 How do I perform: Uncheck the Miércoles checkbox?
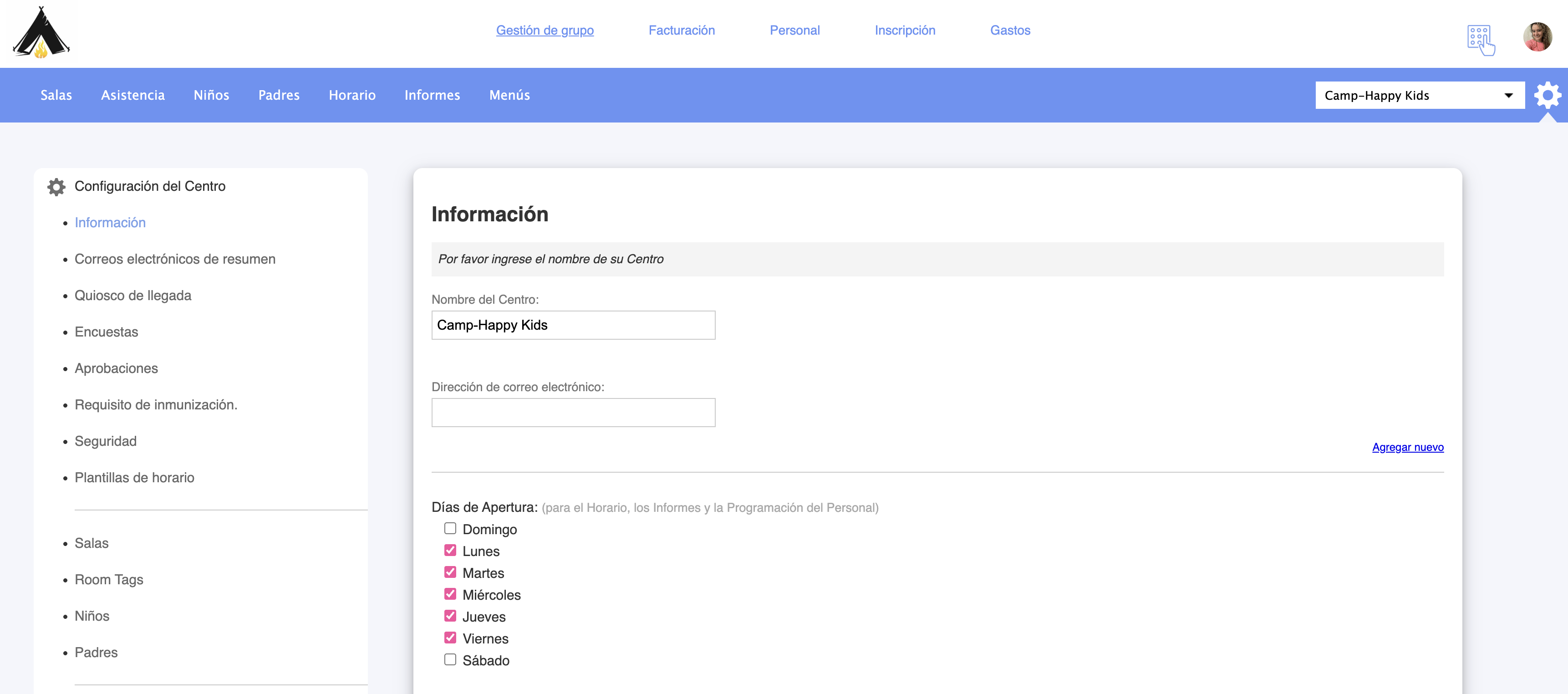[x=450, y=594]
